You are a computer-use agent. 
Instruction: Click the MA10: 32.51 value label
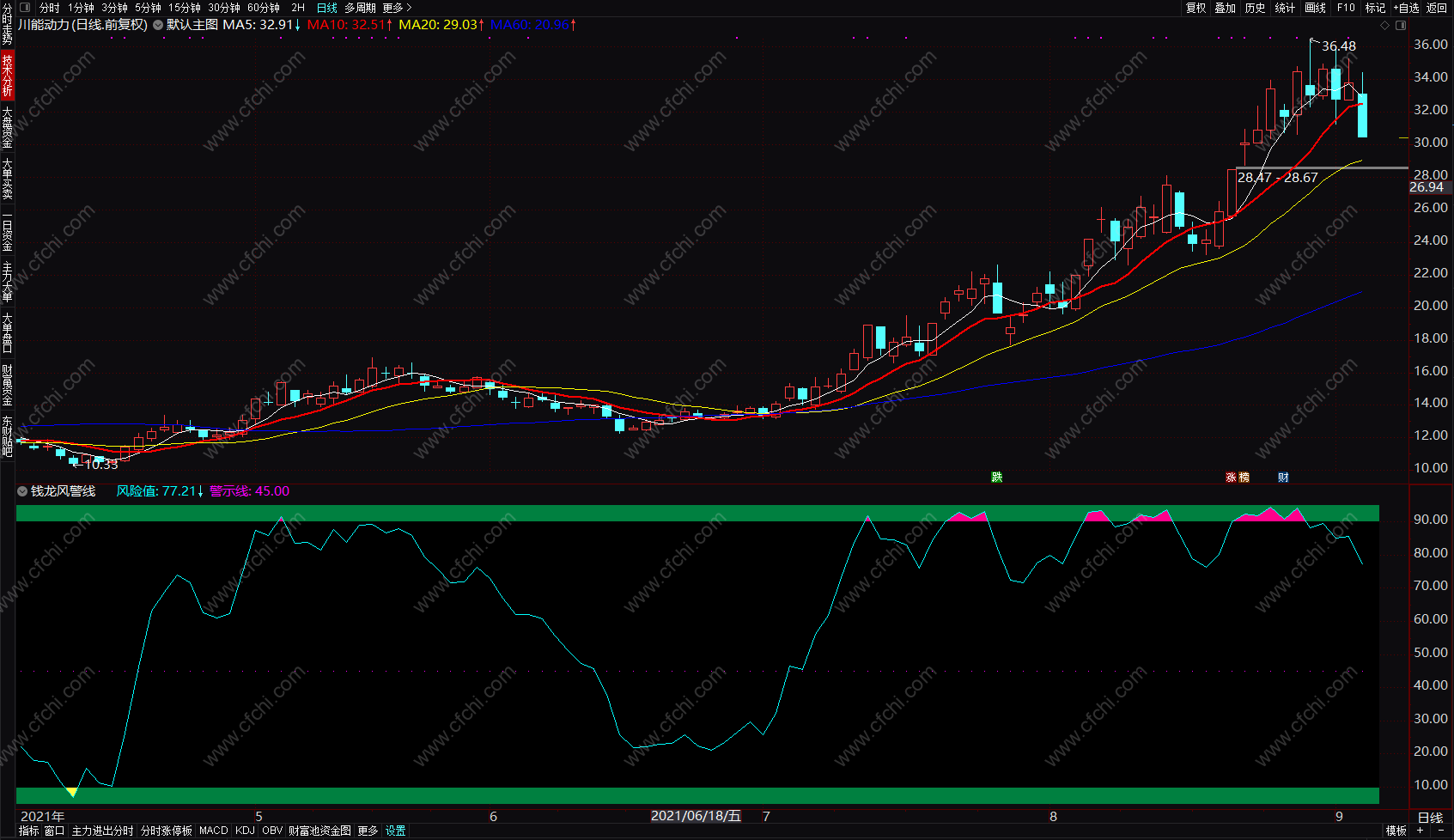click(350, 25)
